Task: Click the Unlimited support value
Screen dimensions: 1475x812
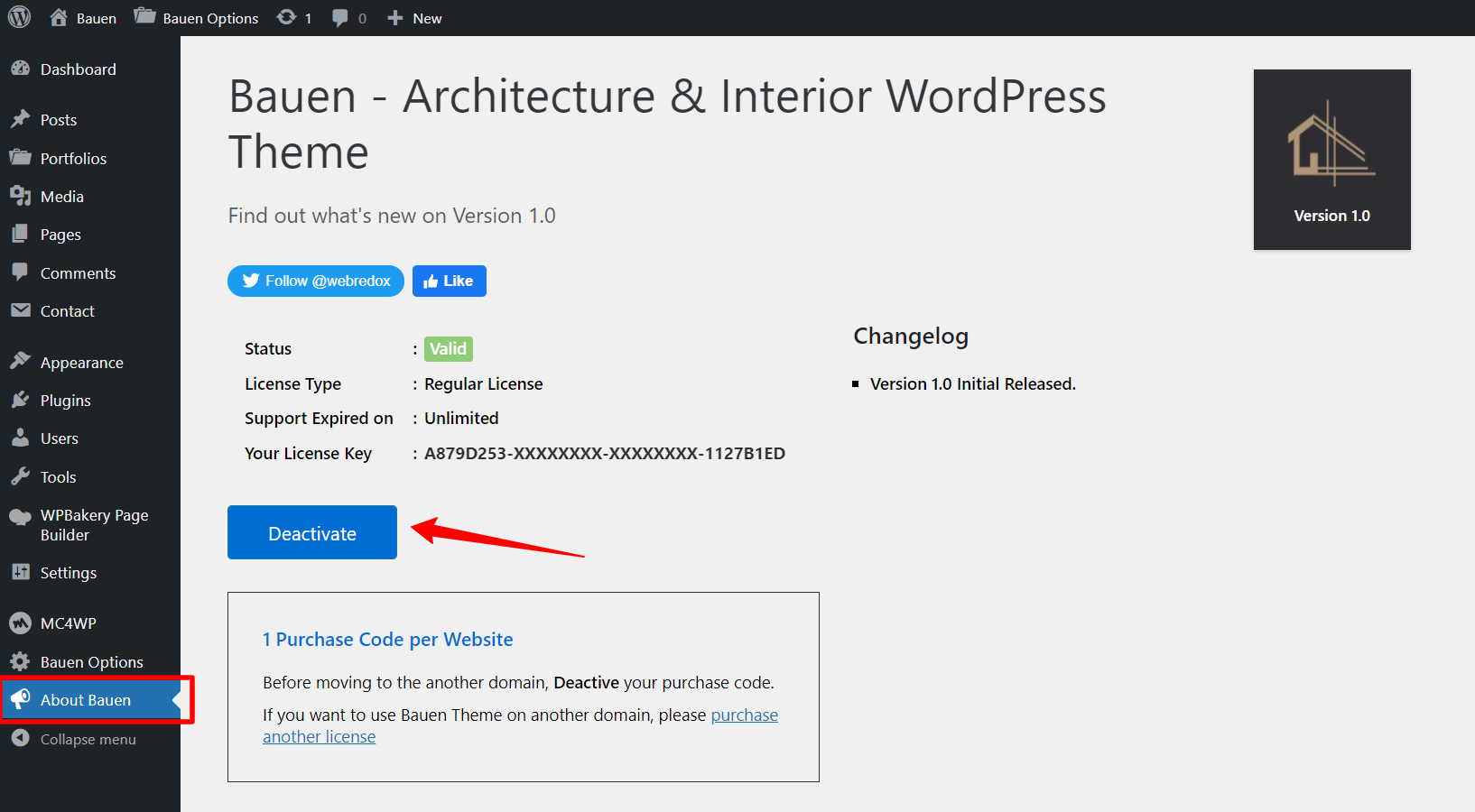Action: click(x=461, y=419)
